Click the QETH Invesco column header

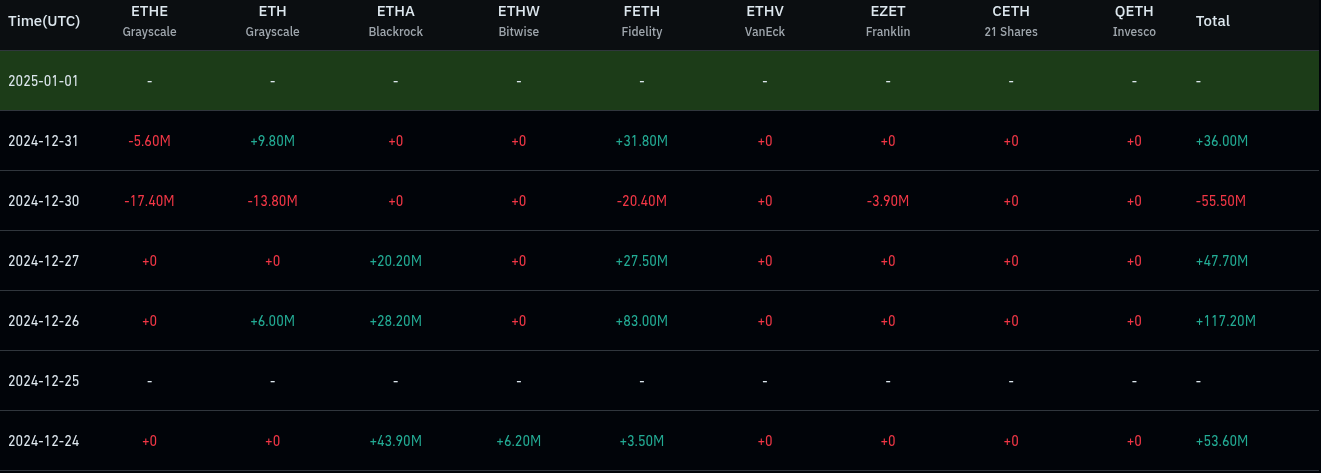1133,21
